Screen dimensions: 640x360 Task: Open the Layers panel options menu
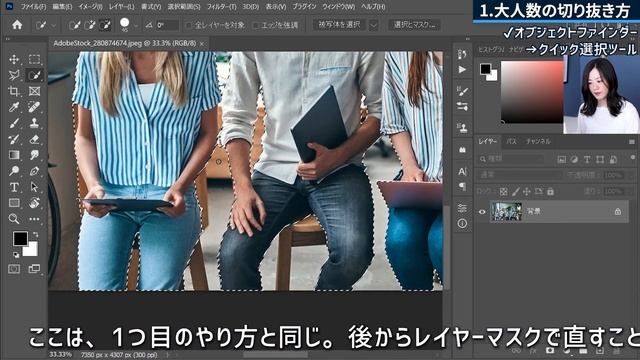tap(632, 142)
